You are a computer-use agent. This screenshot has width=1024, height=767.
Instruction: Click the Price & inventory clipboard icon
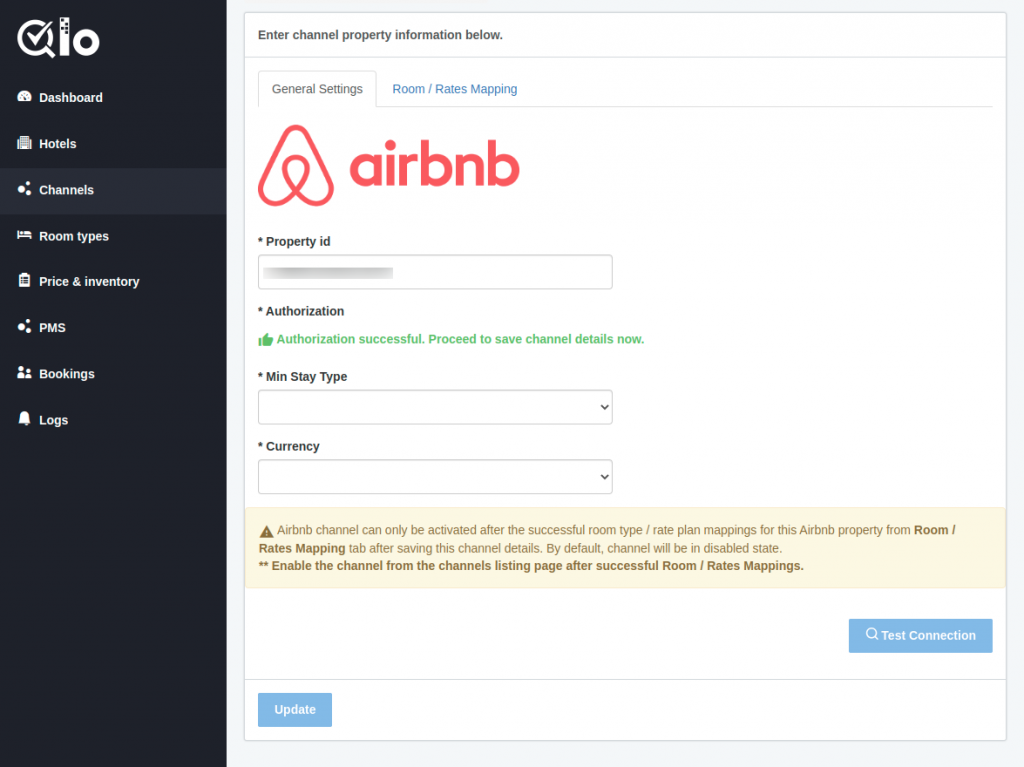click(24, 280)
